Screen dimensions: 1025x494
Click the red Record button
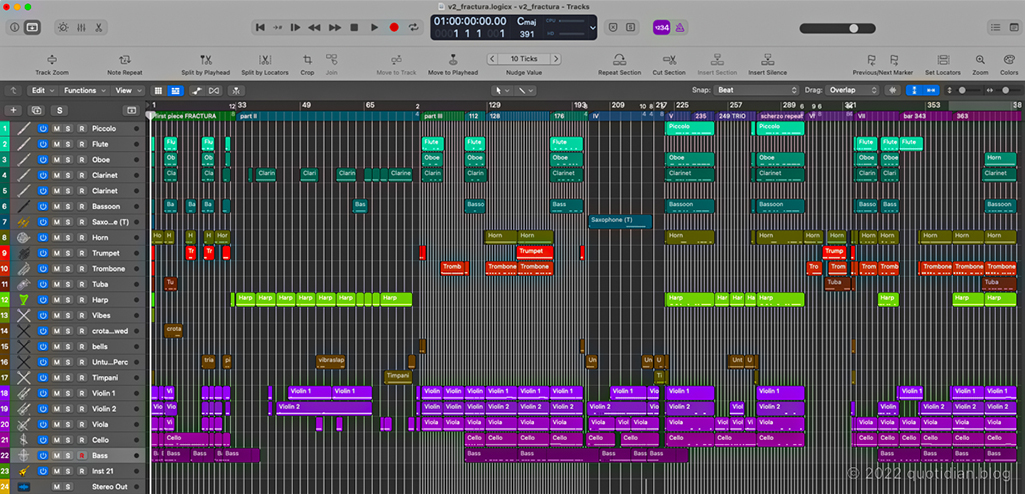(394, 27)
